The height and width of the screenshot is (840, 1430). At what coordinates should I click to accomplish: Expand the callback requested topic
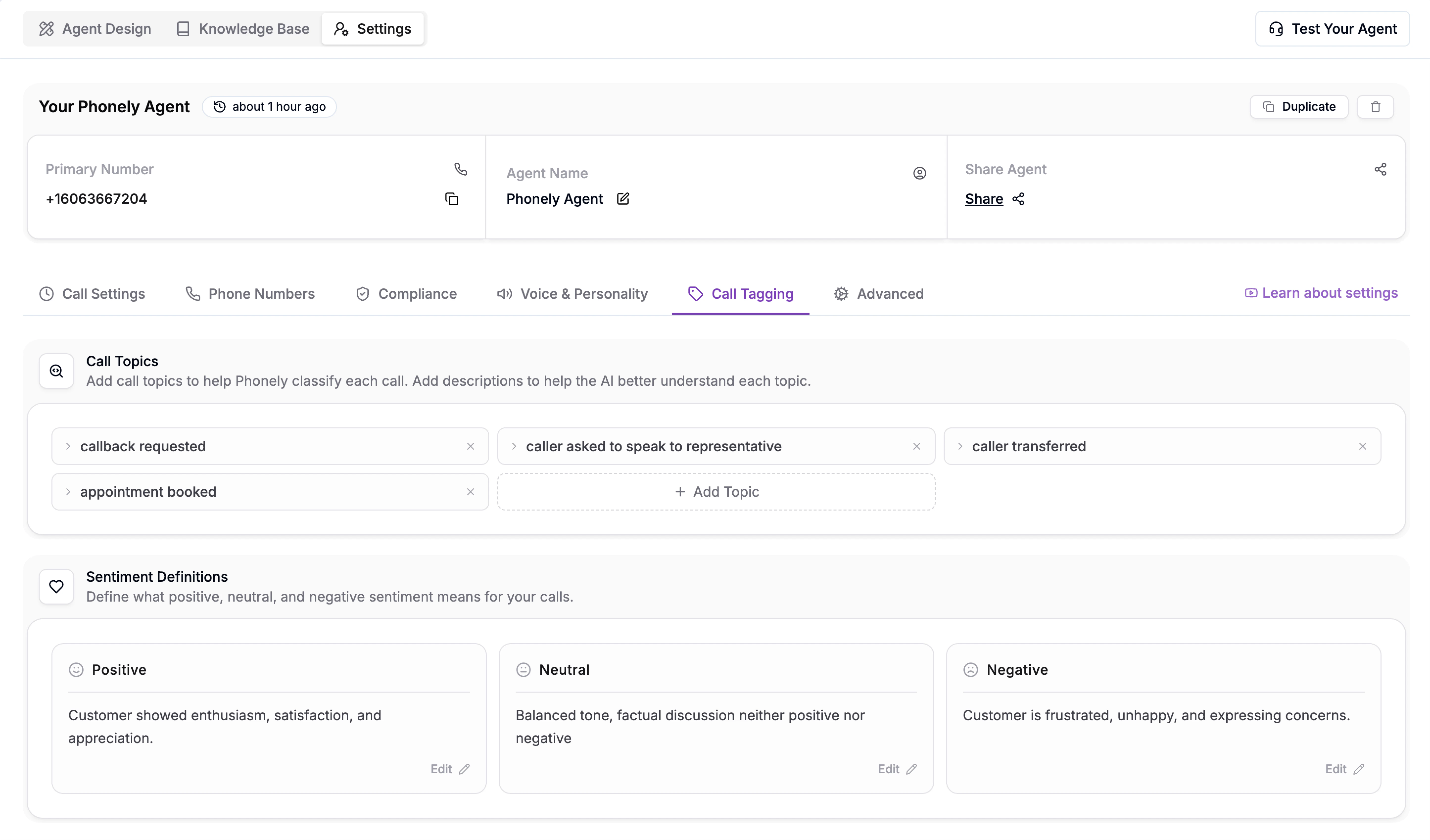(x=68, y=446)
